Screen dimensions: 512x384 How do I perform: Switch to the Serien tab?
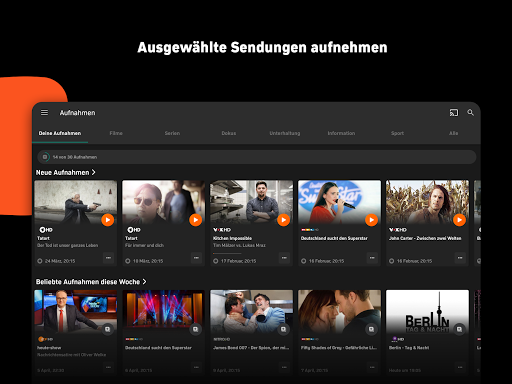pyautogui.click(x=172, y=133)
